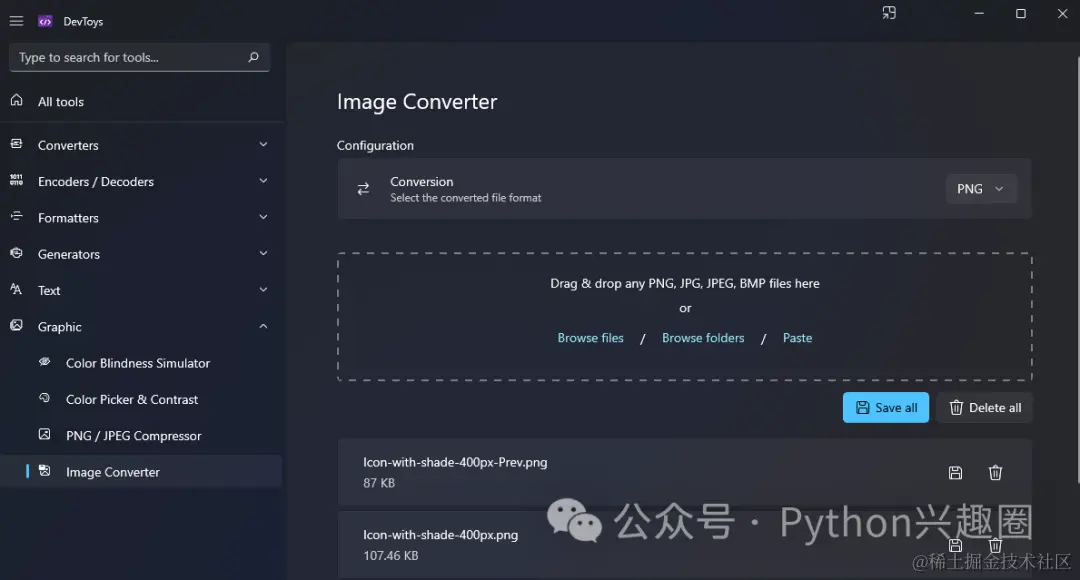Open the hamburger navigation menu
Screen dimensions: 1080x580
(17, 21)
